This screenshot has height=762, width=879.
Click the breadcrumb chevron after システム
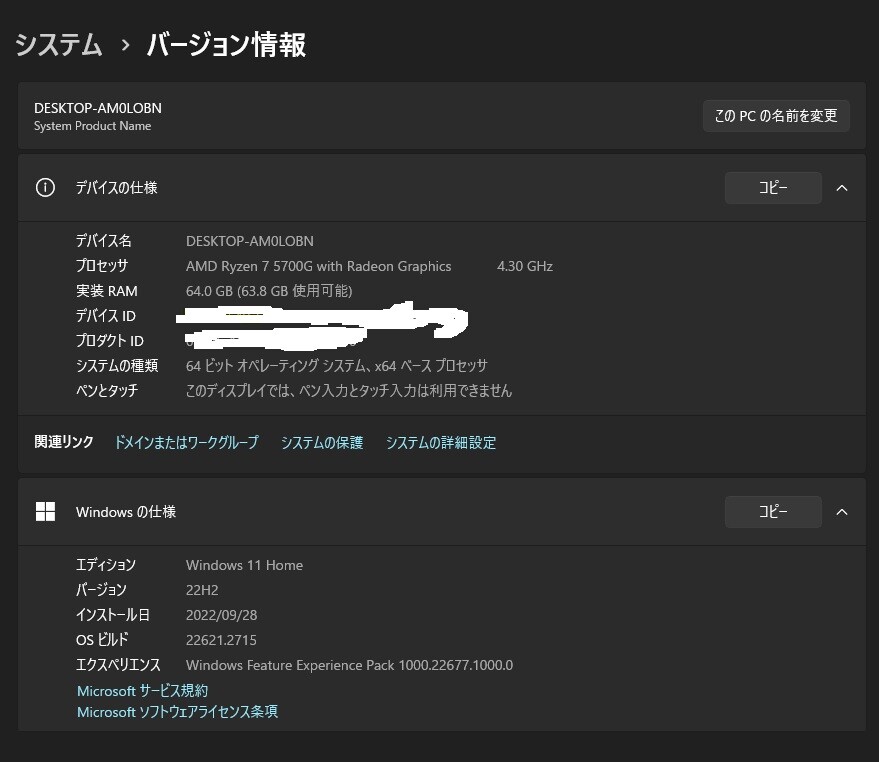[125, 45]
